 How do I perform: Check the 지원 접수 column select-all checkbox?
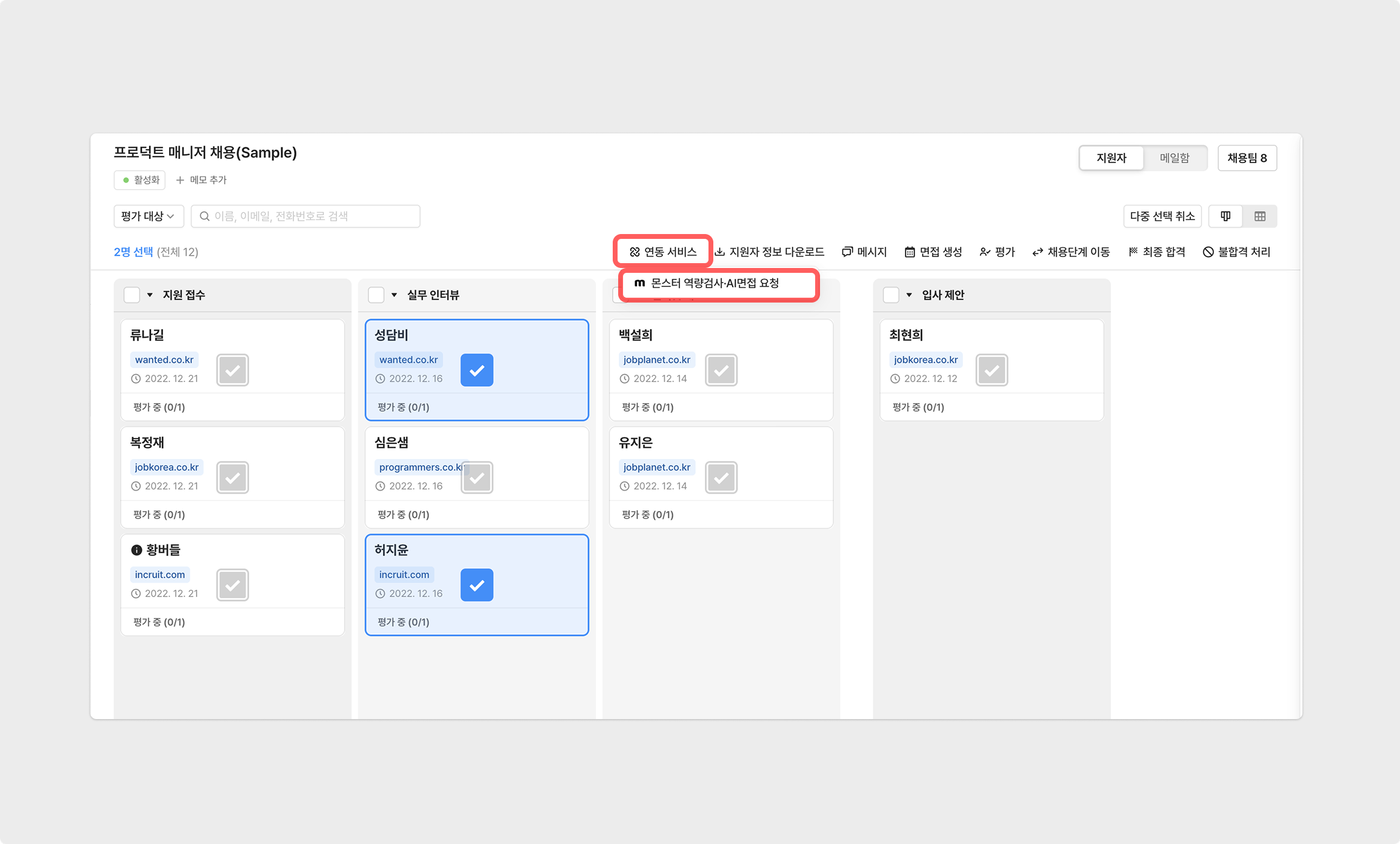132,295
